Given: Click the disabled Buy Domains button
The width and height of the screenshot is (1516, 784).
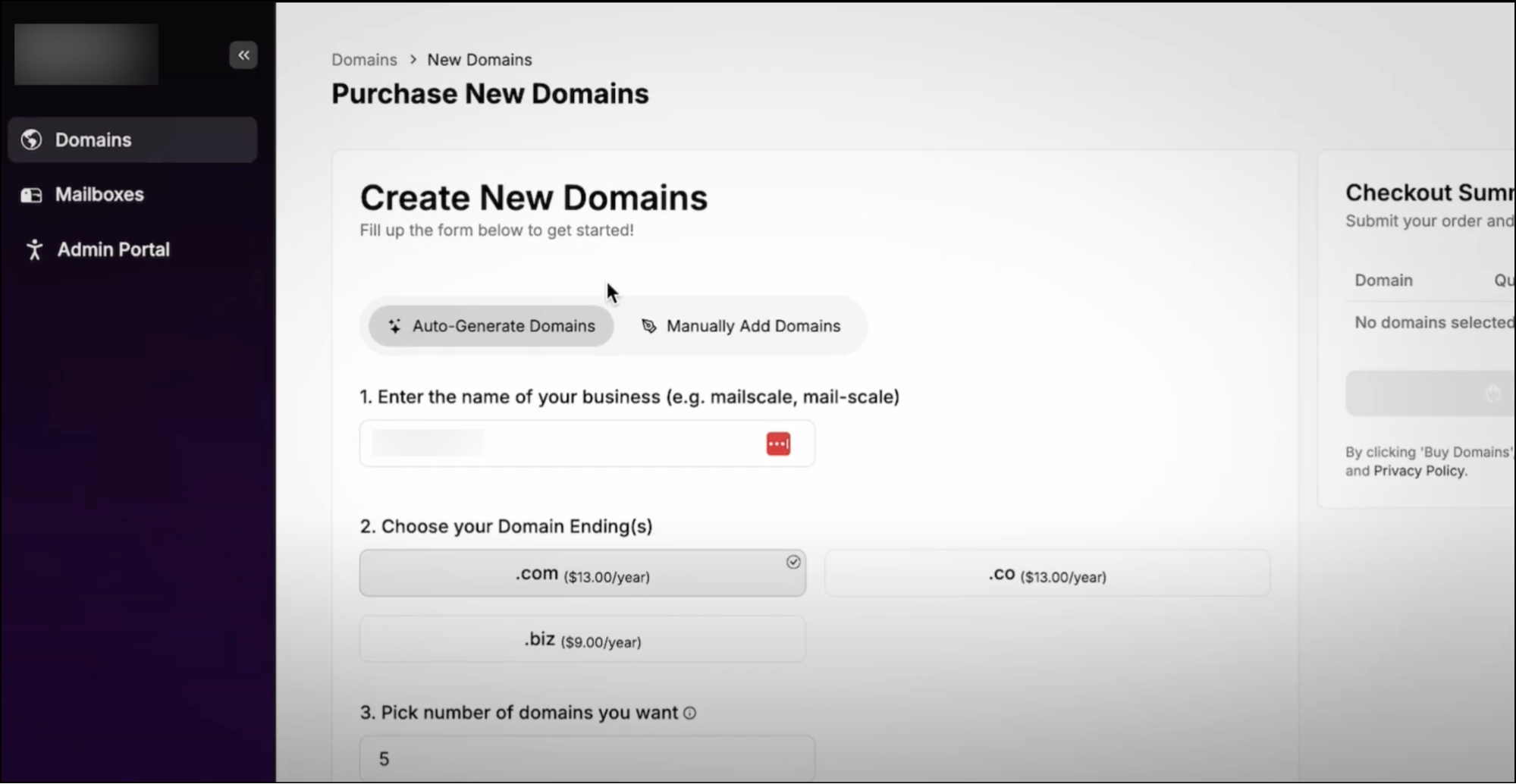Looking at the screenshot, I should click(1430, 393).
